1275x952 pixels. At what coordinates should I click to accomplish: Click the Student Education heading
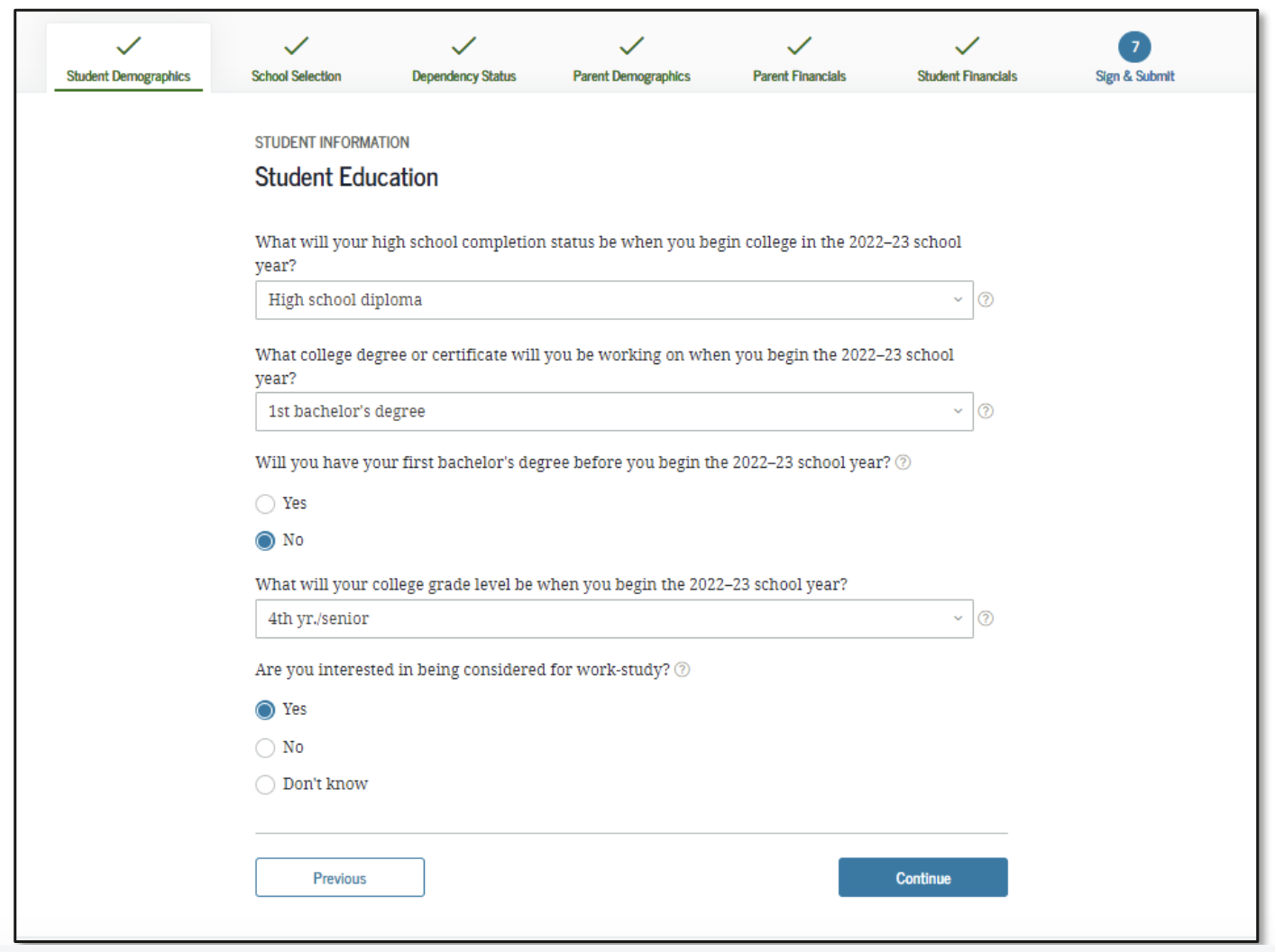[x=346, y=178]
